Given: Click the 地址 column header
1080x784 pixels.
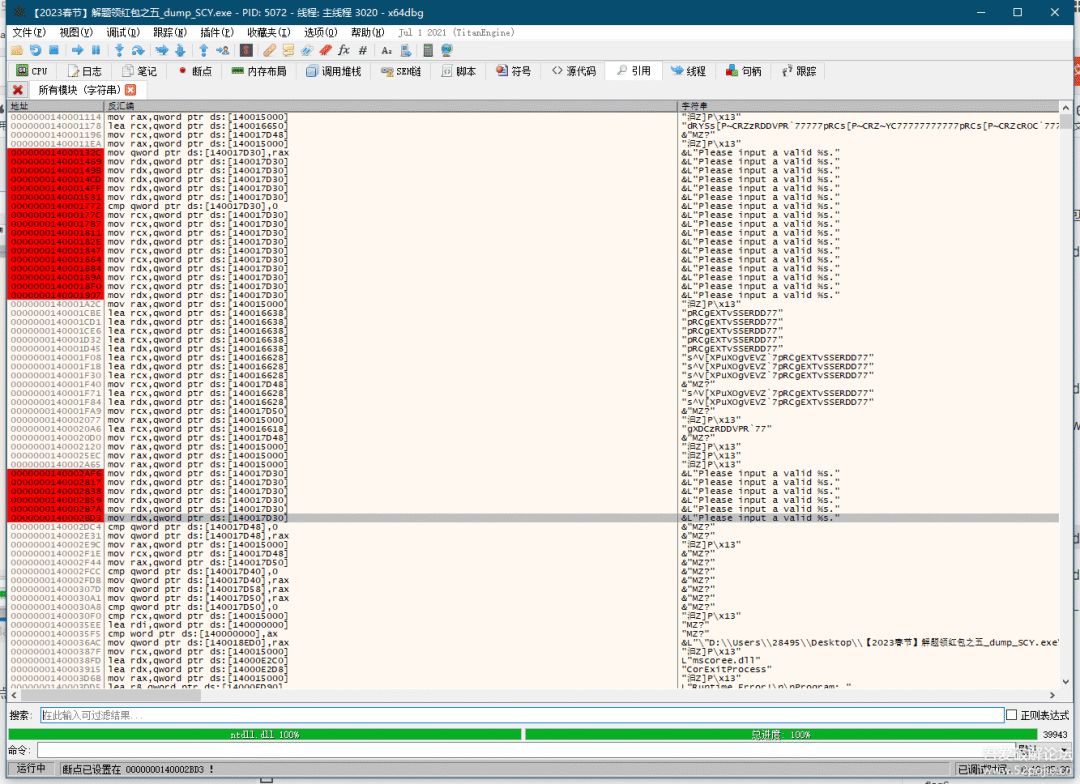Looking at the screenshot, I should point(55,106).
